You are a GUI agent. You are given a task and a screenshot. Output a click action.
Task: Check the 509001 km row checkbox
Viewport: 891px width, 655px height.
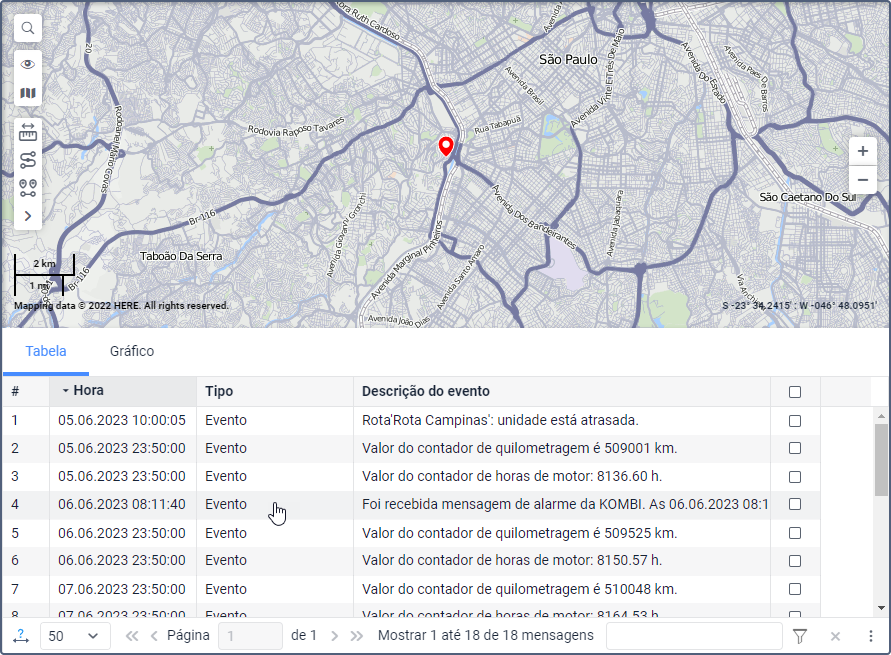(x=795, y=448)
